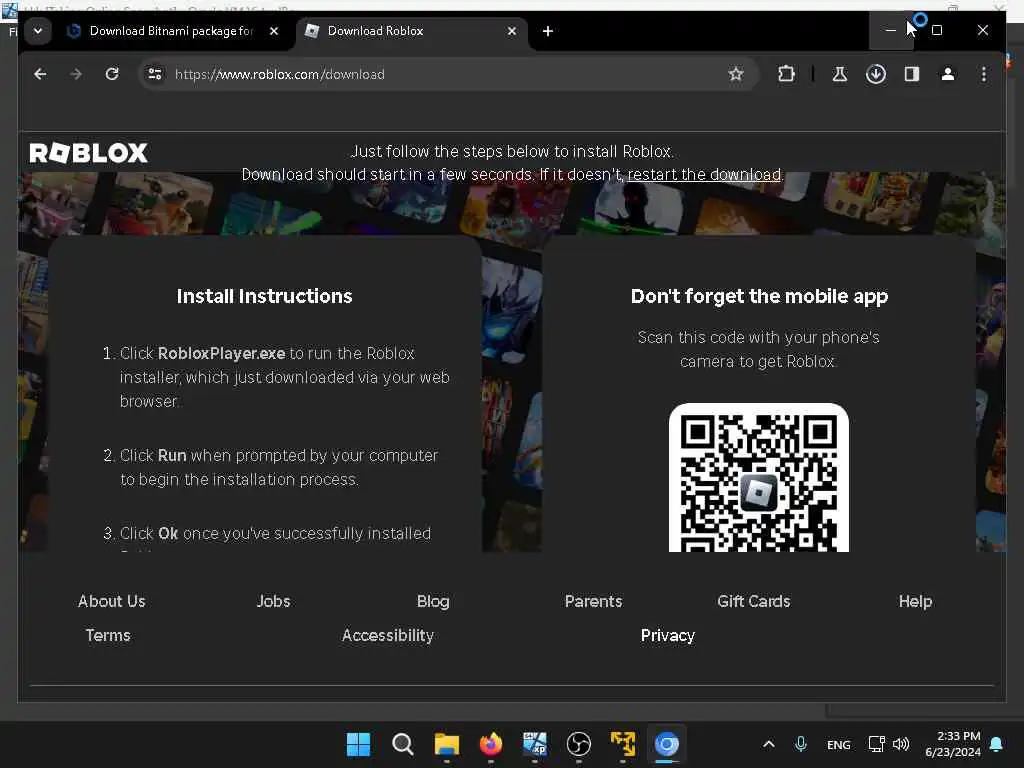Click the Install Instructions heading
1024x768 pixels.
point(264,296)
